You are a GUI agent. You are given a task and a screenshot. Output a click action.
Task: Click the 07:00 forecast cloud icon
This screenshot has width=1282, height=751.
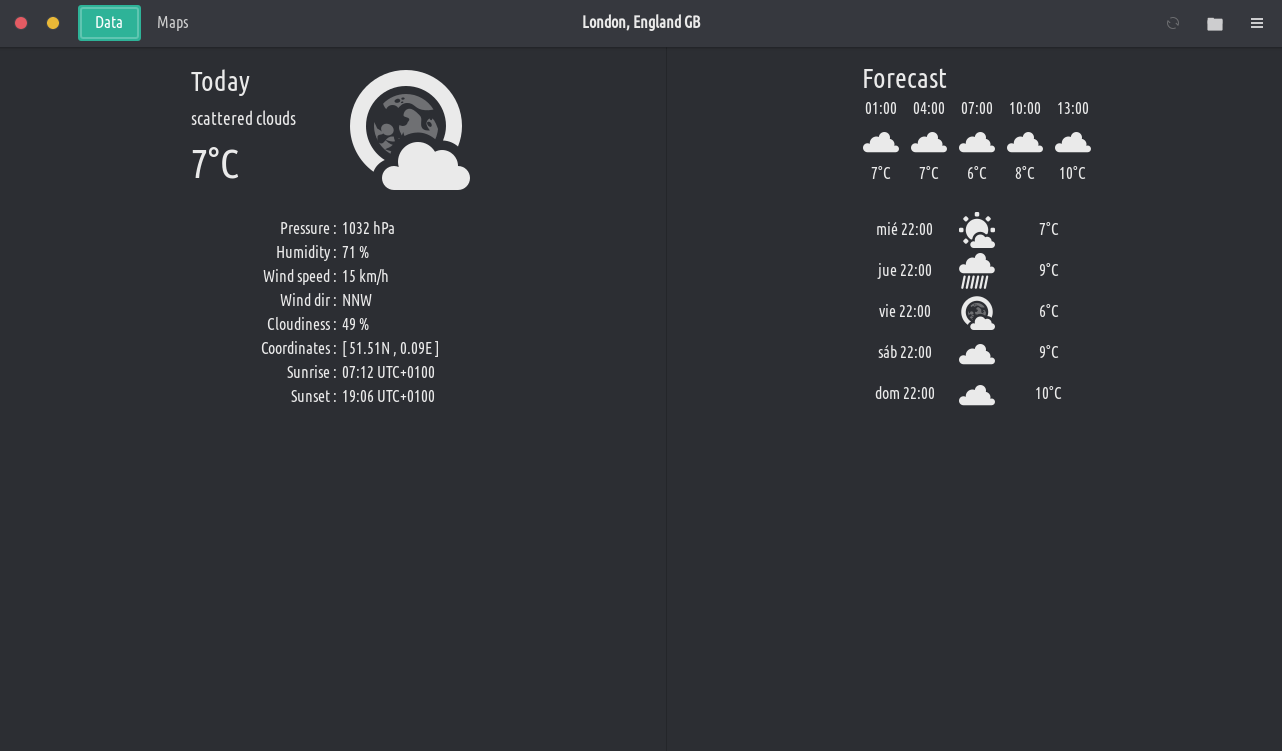(977, 142)
